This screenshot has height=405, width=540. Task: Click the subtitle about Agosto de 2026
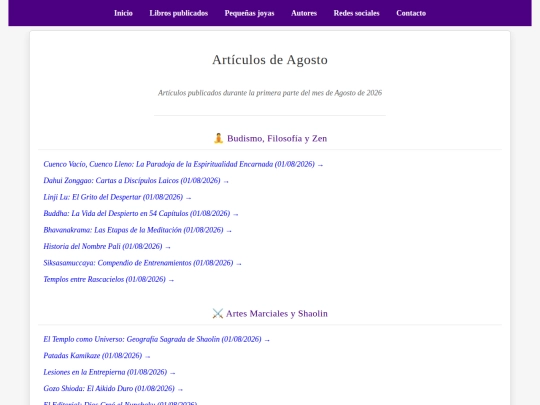(x=270, y=93)
